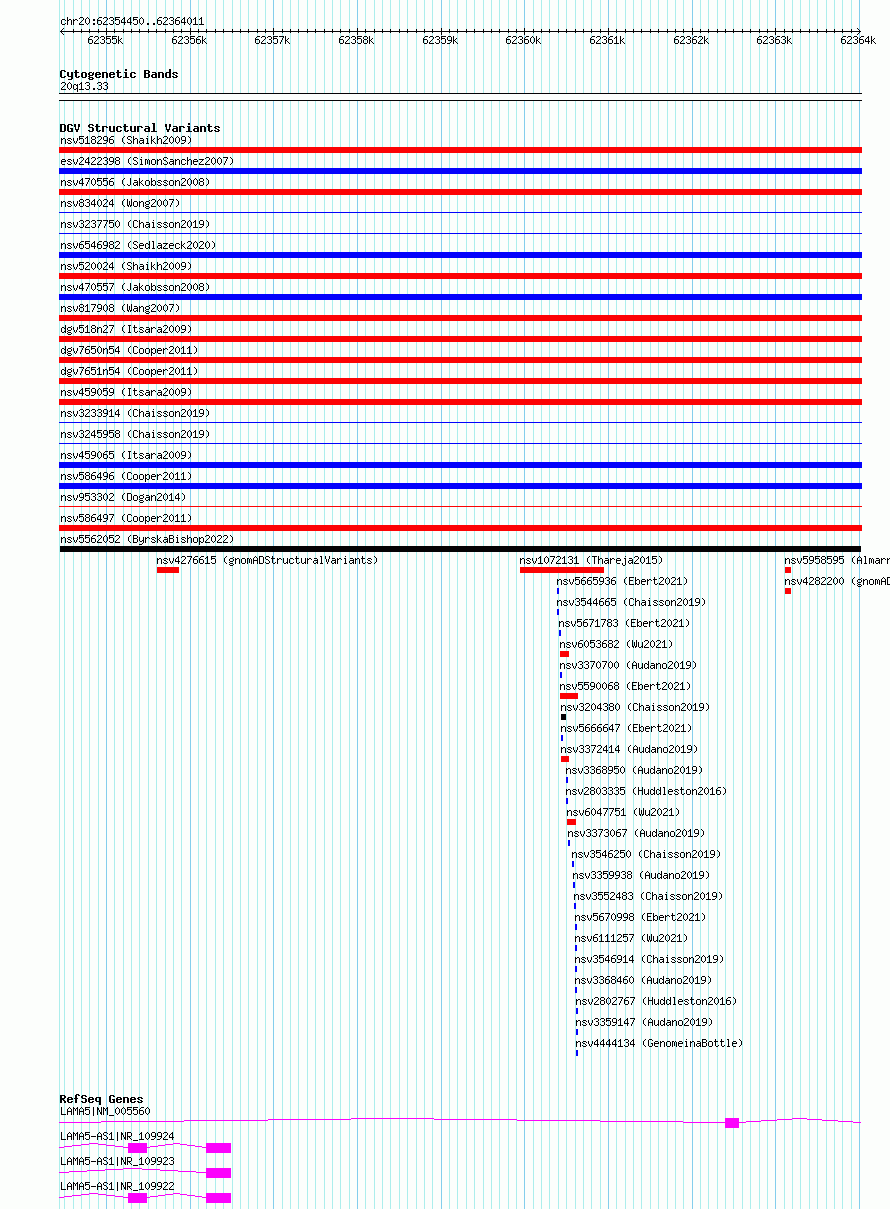Image resolution: width=890 pixels, height=1209 pixels.
Task: Select the dgv7650n54 (Cooper2011) label
Action: pos(129,350)
